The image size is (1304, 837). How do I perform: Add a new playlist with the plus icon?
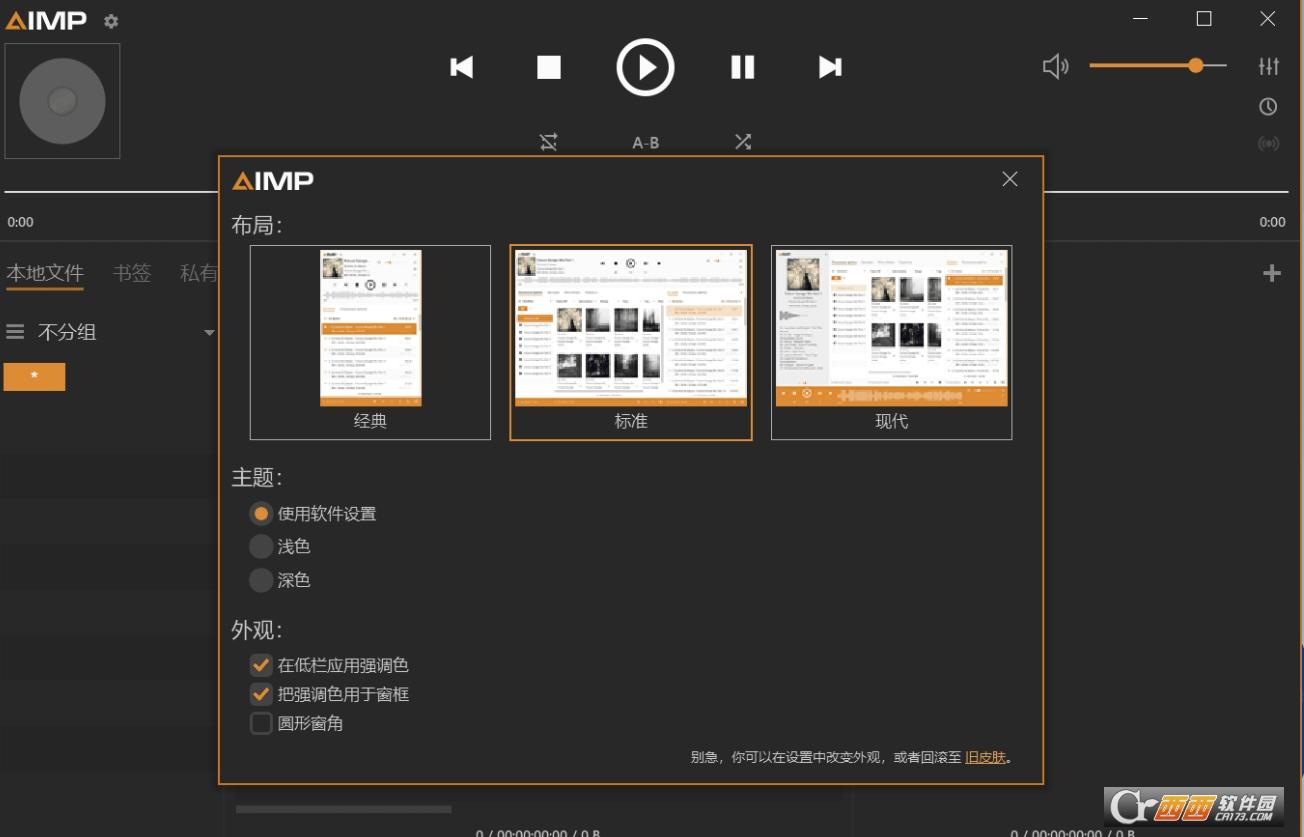point(1272,273)
